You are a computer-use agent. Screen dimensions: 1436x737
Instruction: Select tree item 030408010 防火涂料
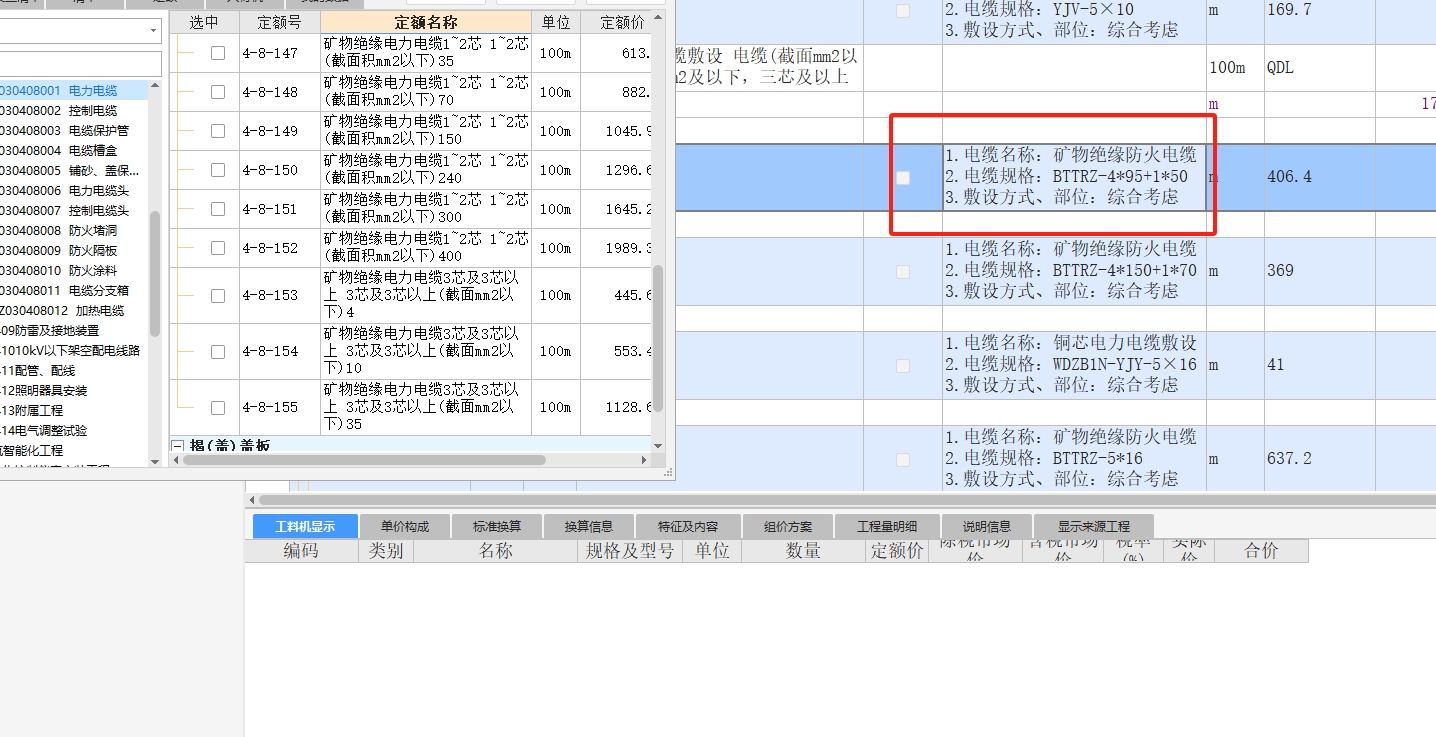pyautogui.click(x=59, y=271)
